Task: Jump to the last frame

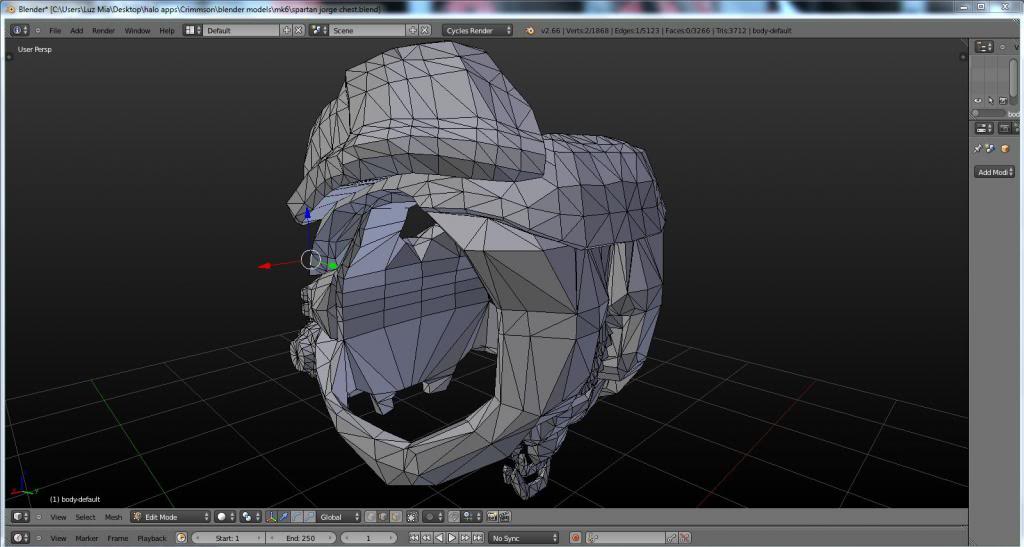Action: pyautogui.click(x=477, y=539)
